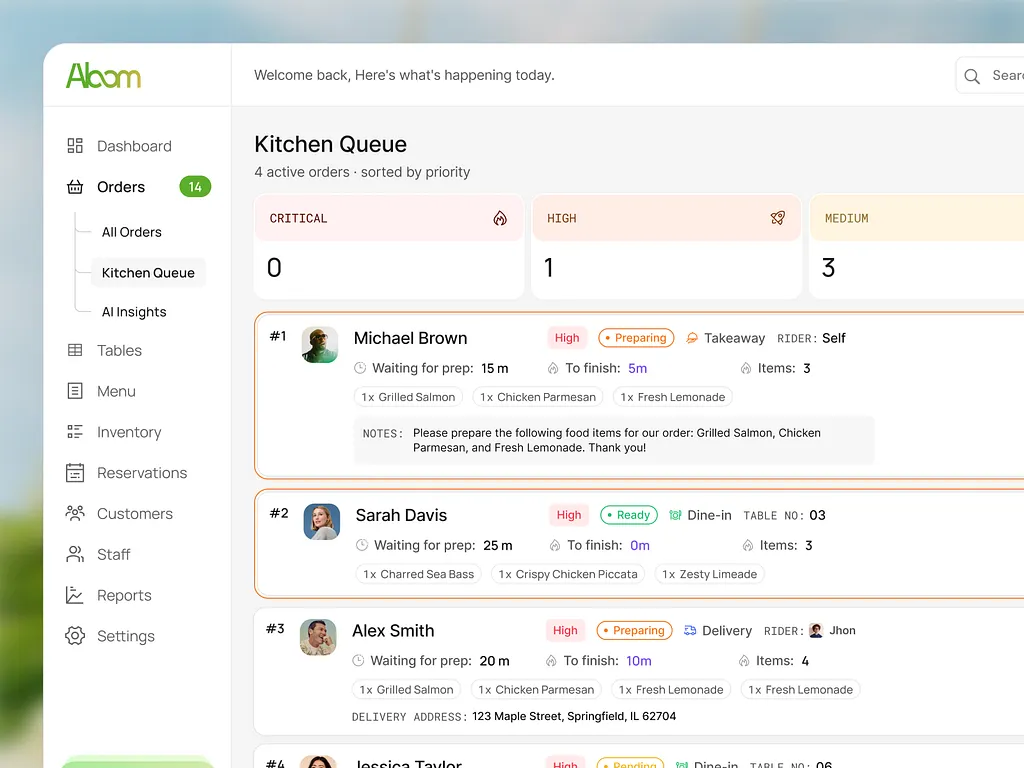
Task: Click the Orders count badge 14
Action: click(x=195, y=187)
